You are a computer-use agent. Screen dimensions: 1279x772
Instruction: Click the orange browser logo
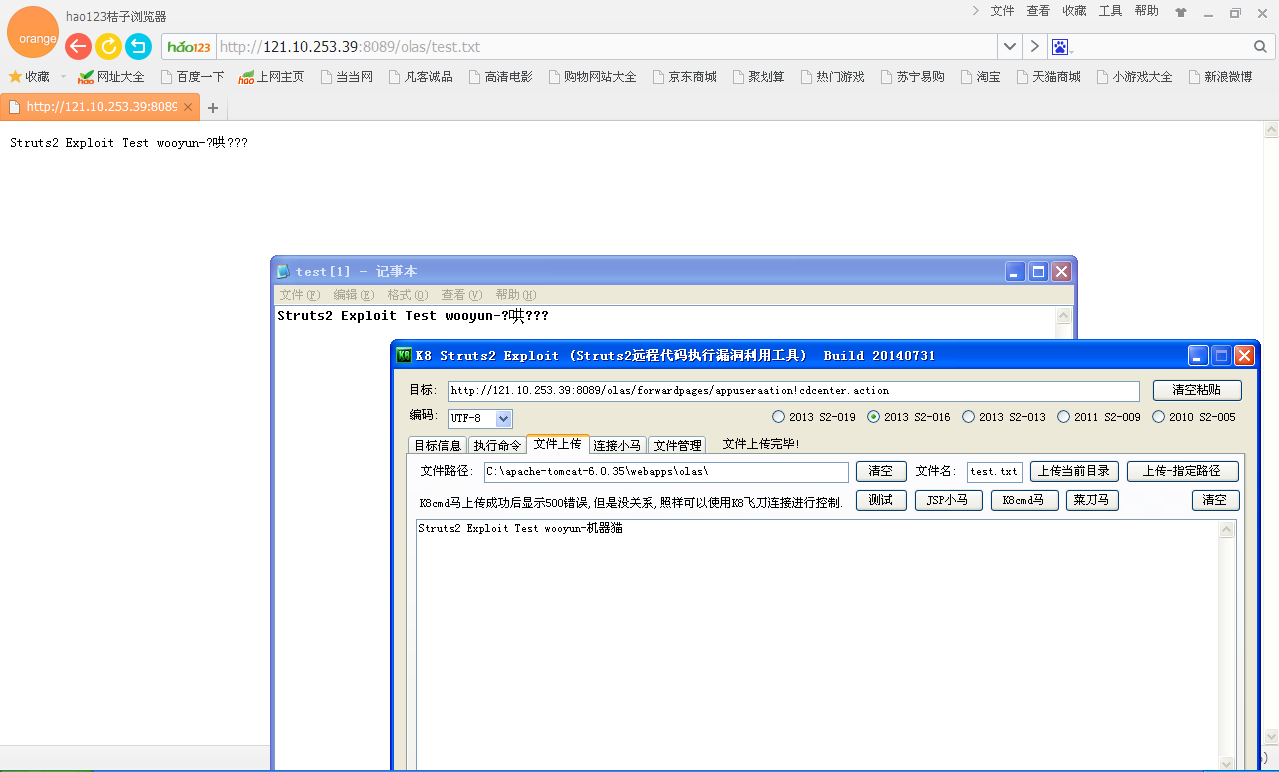click(33, 33)
